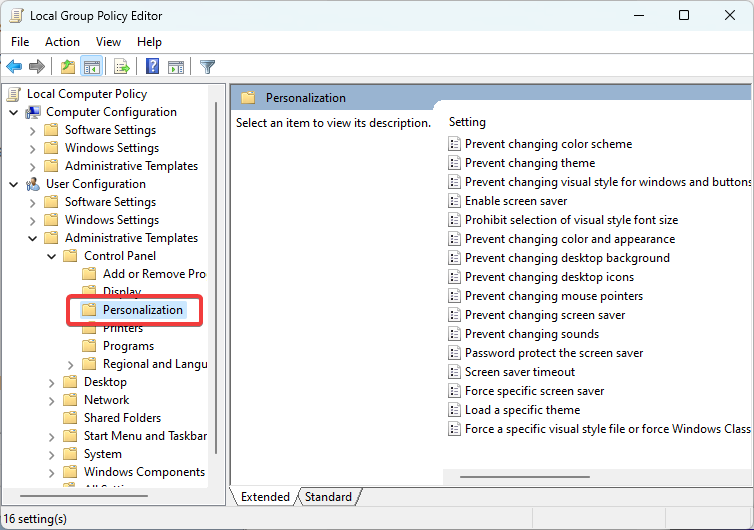Expand the Start Menu and Taskbar folder
The height and width of the screenshot is (530, 754).
51,436
